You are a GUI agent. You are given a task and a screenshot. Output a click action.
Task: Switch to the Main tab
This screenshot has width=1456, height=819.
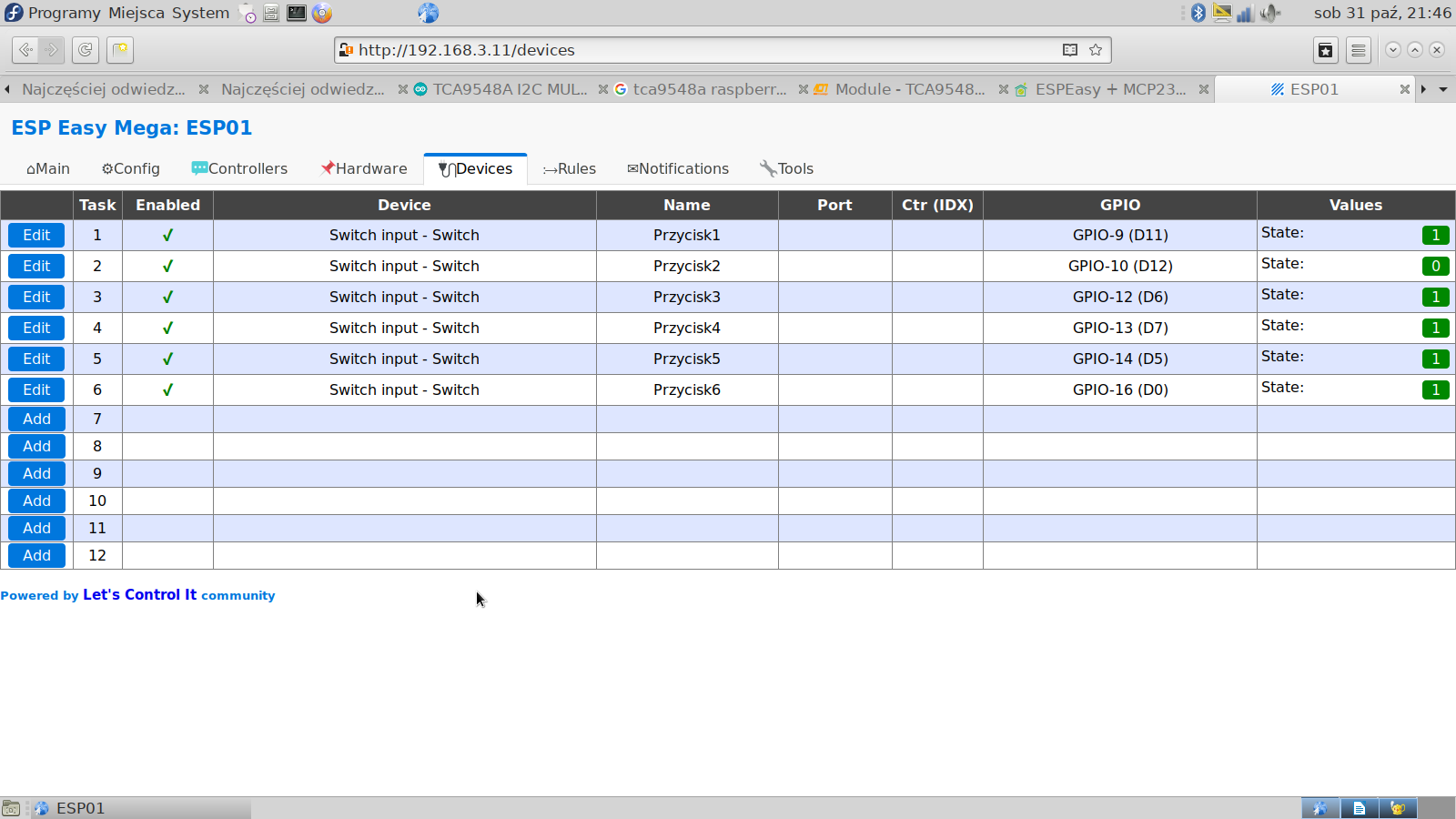[x=48, y=168]
